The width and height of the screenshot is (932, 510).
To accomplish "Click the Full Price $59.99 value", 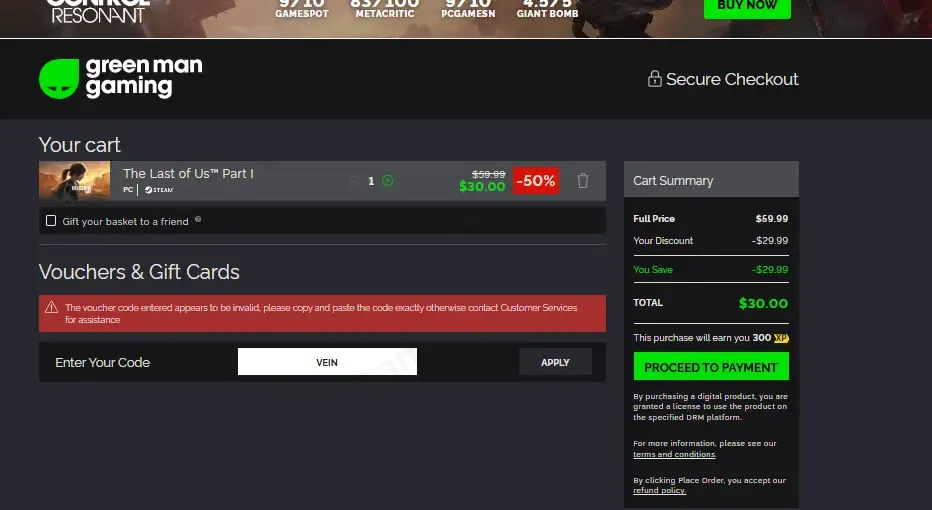I will (772, 219).
